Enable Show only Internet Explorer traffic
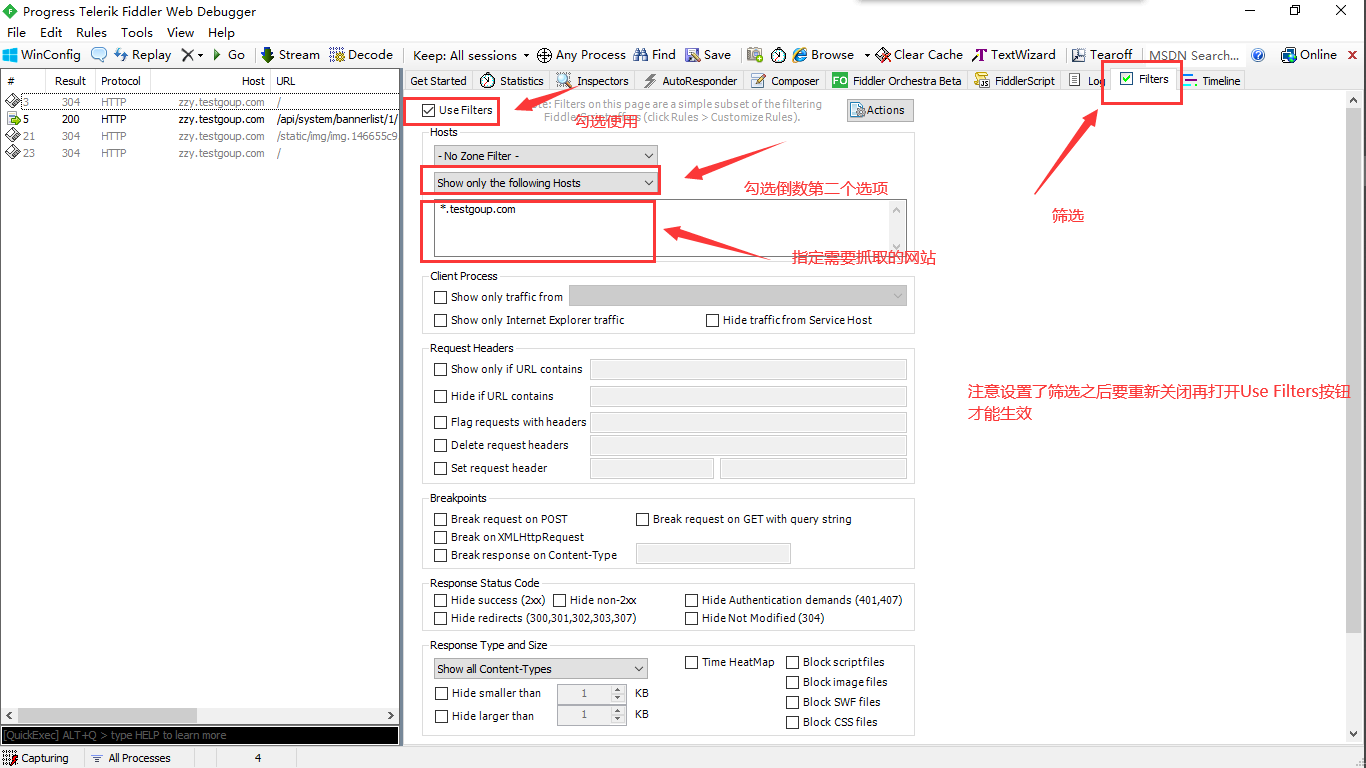 440,320
